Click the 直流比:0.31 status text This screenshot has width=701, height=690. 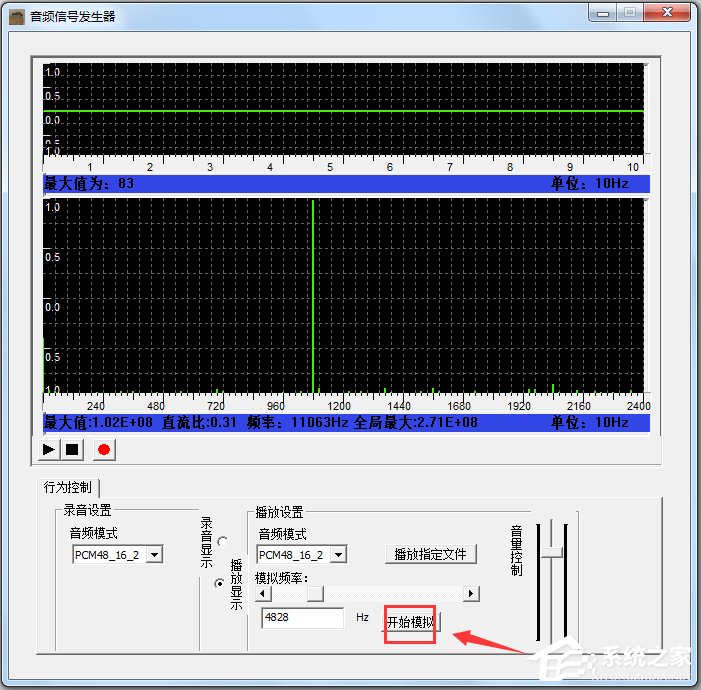point(199,422)
